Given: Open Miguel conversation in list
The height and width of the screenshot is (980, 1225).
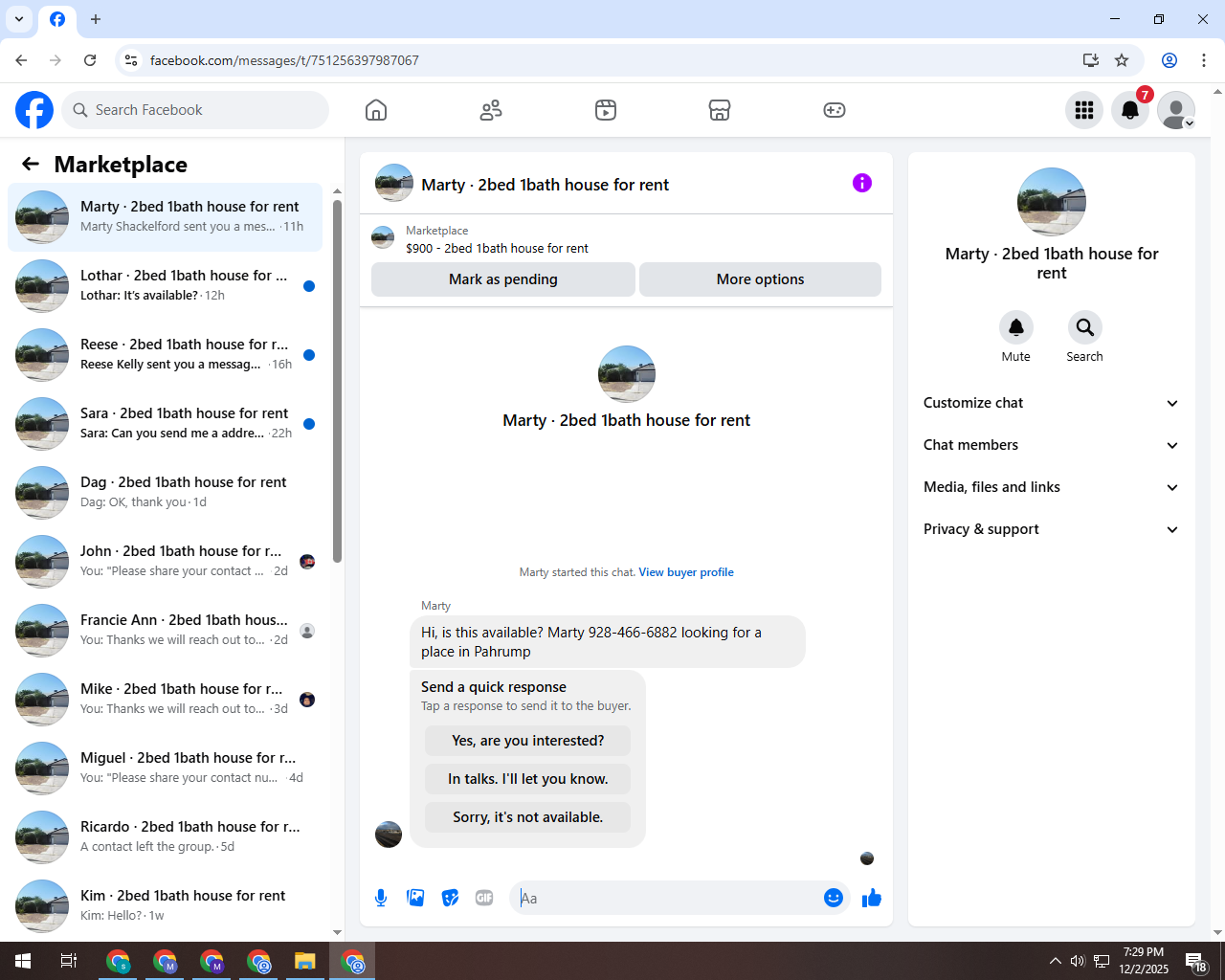Looking at the screenshot, I should (x=166, y=768).
